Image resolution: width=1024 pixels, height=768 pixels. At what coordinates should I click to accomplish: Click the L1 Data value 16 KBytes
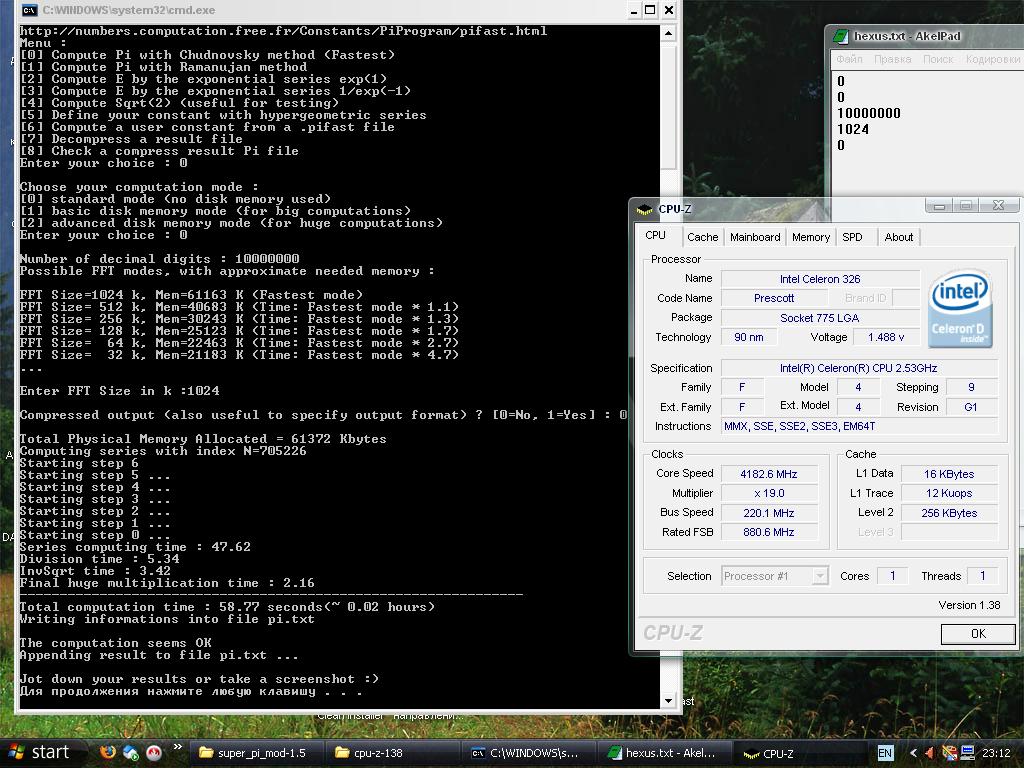[x=949, y=474]
